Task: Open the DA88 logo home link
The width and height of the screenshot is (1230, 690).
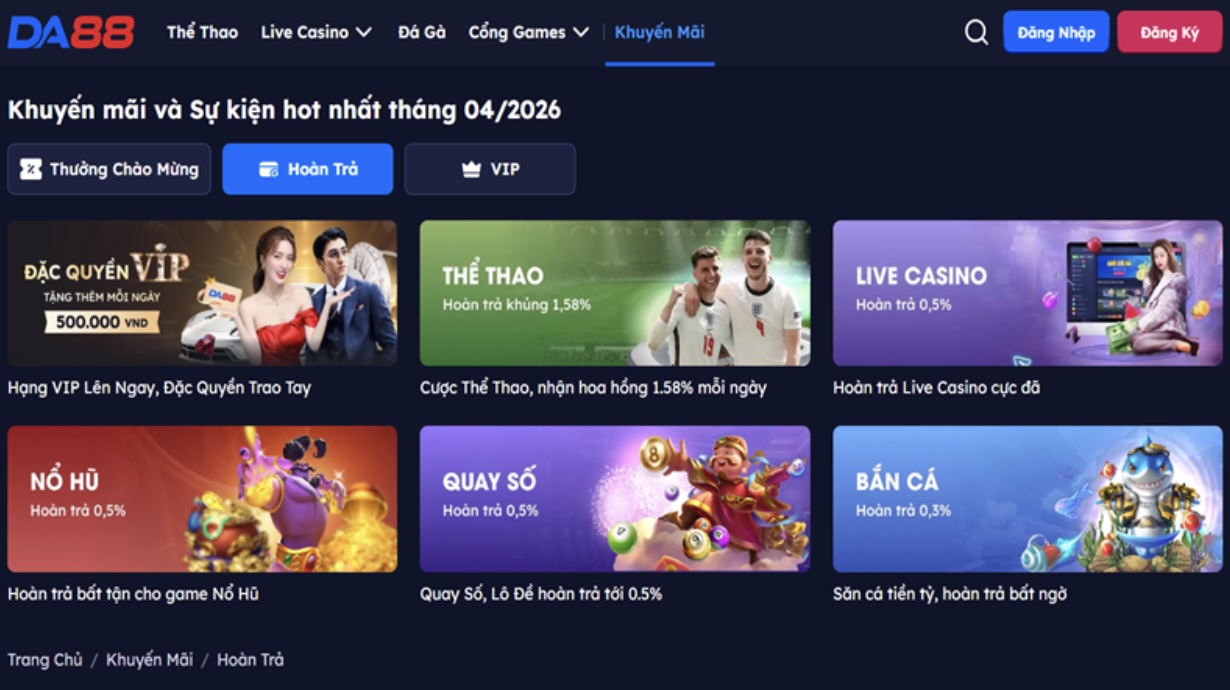Action: click(x=71, y=32)
